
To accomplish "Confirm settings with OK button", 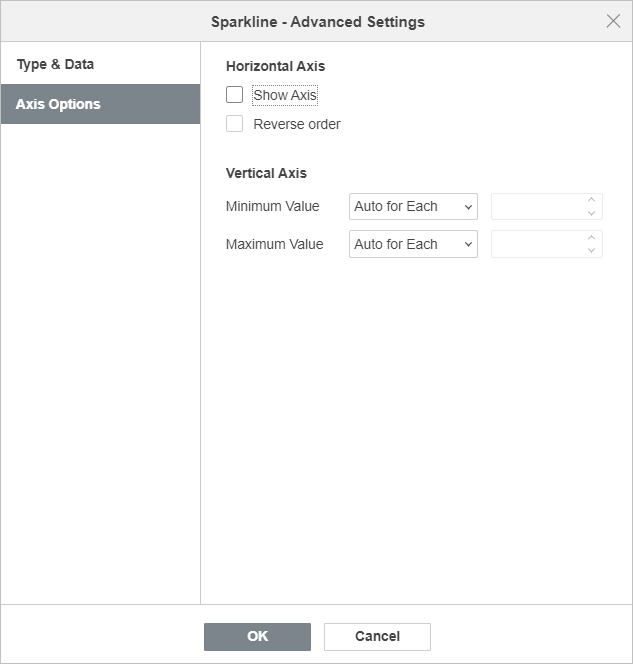I will [257, 636].
